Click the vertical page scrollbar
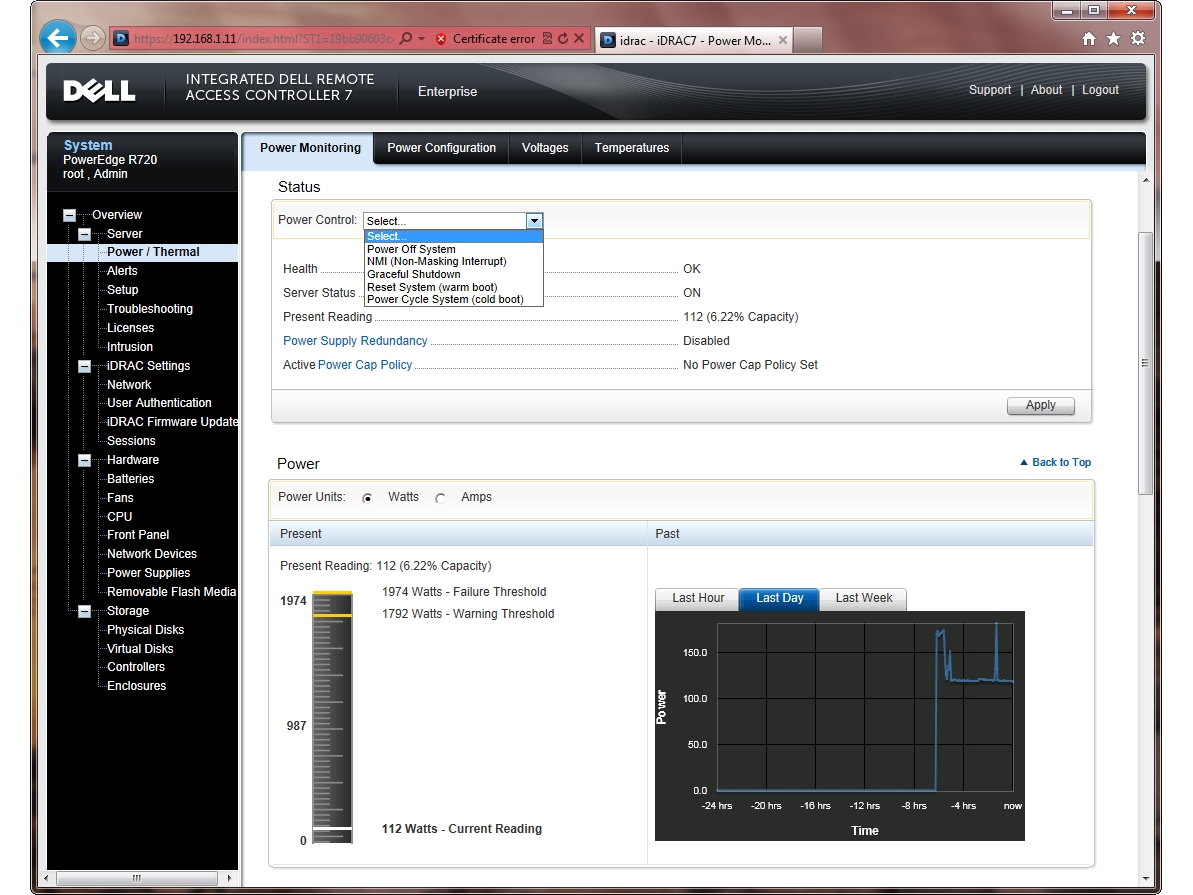 pyautogui.click(x=1146, y=363)
